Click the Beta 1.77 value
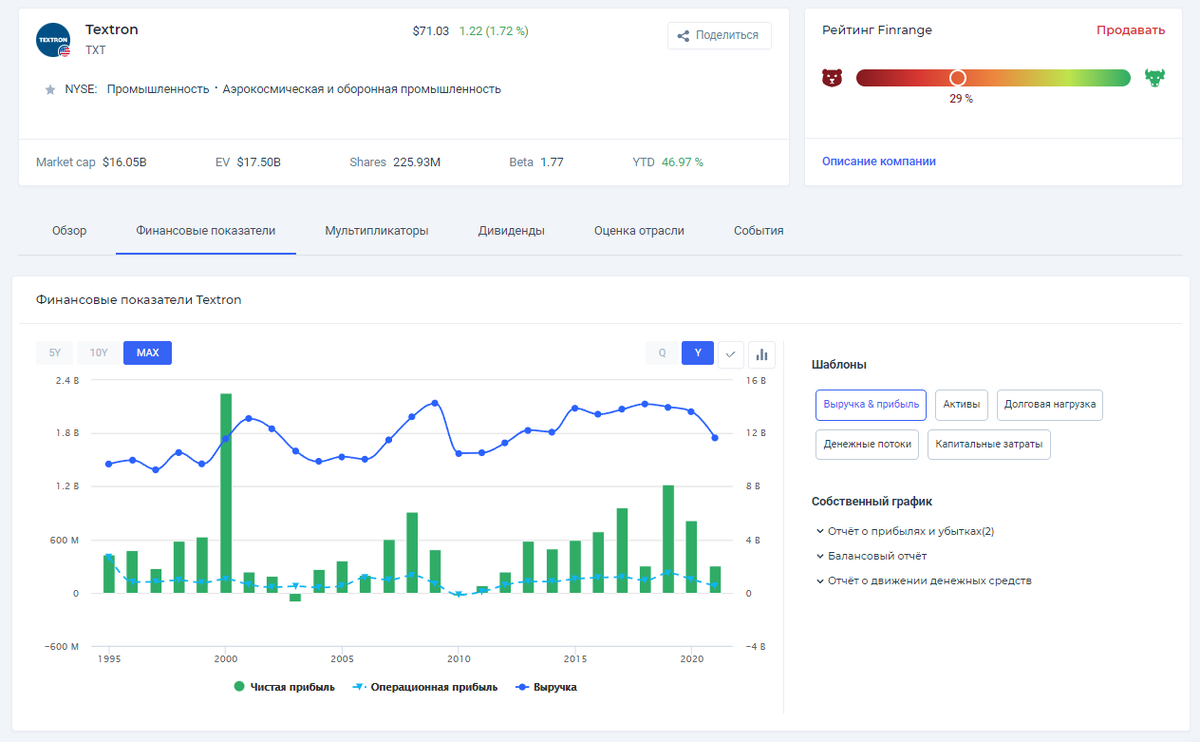 point(552,162)
